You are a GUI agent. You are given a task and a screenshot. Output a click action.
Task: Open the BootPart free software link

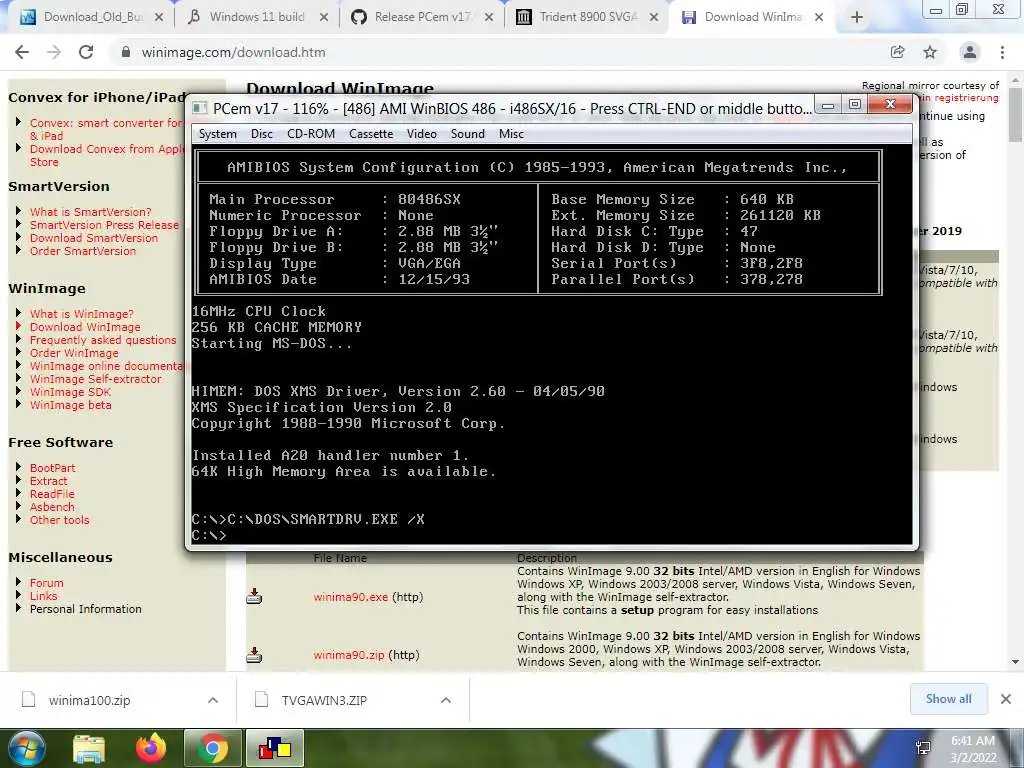52,468
